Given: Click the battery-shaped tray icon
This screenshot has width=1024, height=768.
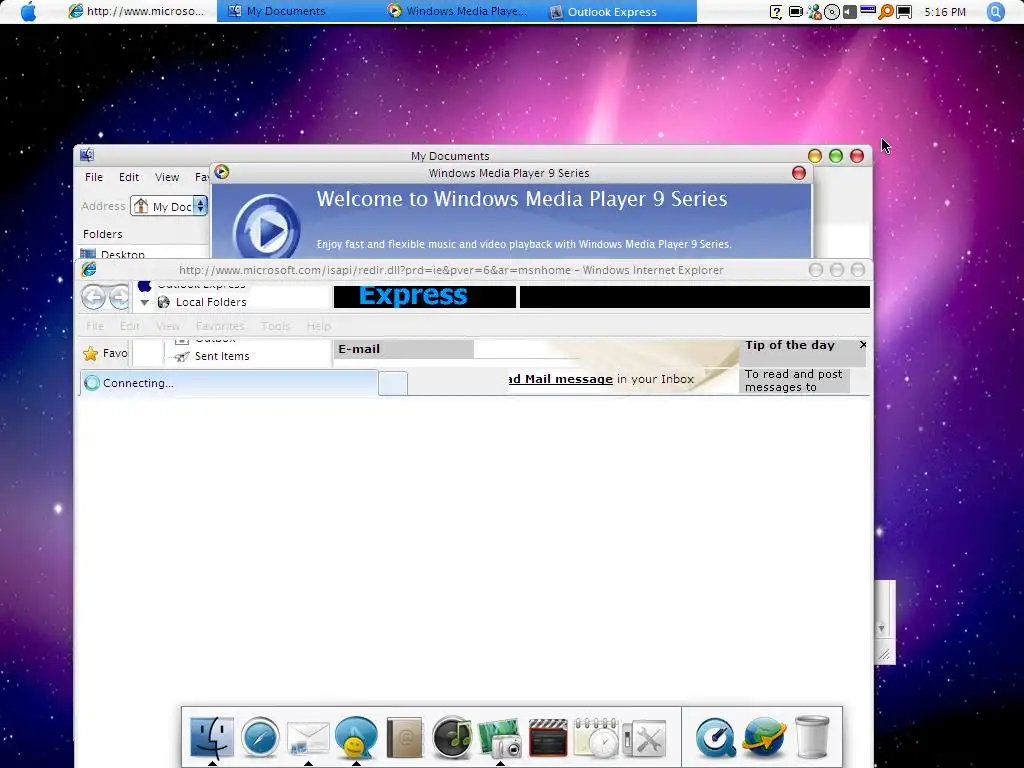Looking at the screenshot, I should point(795,12).
